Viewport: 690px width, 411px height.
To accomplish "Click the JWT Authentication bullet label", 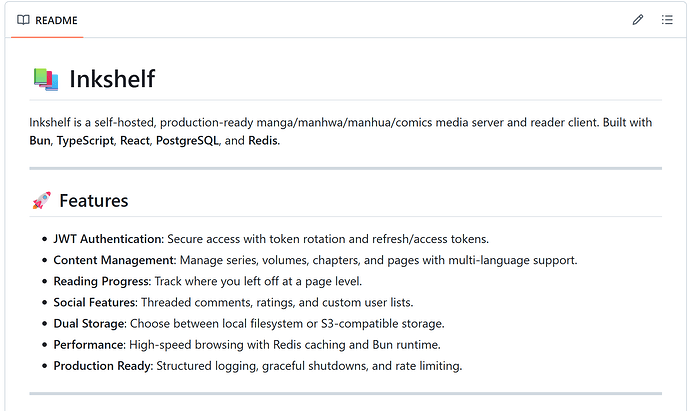I will tap(108, 239).
